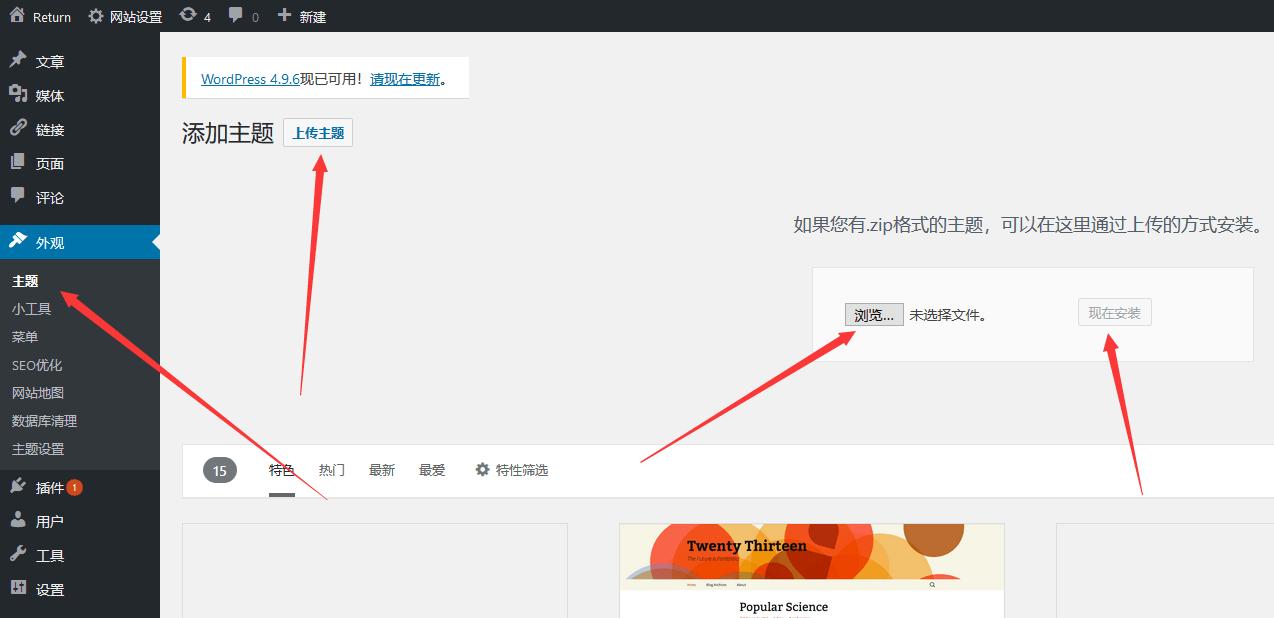
Task: Open the Twenty Thirteen theme thumbnail
Action: tap(811, 570)
